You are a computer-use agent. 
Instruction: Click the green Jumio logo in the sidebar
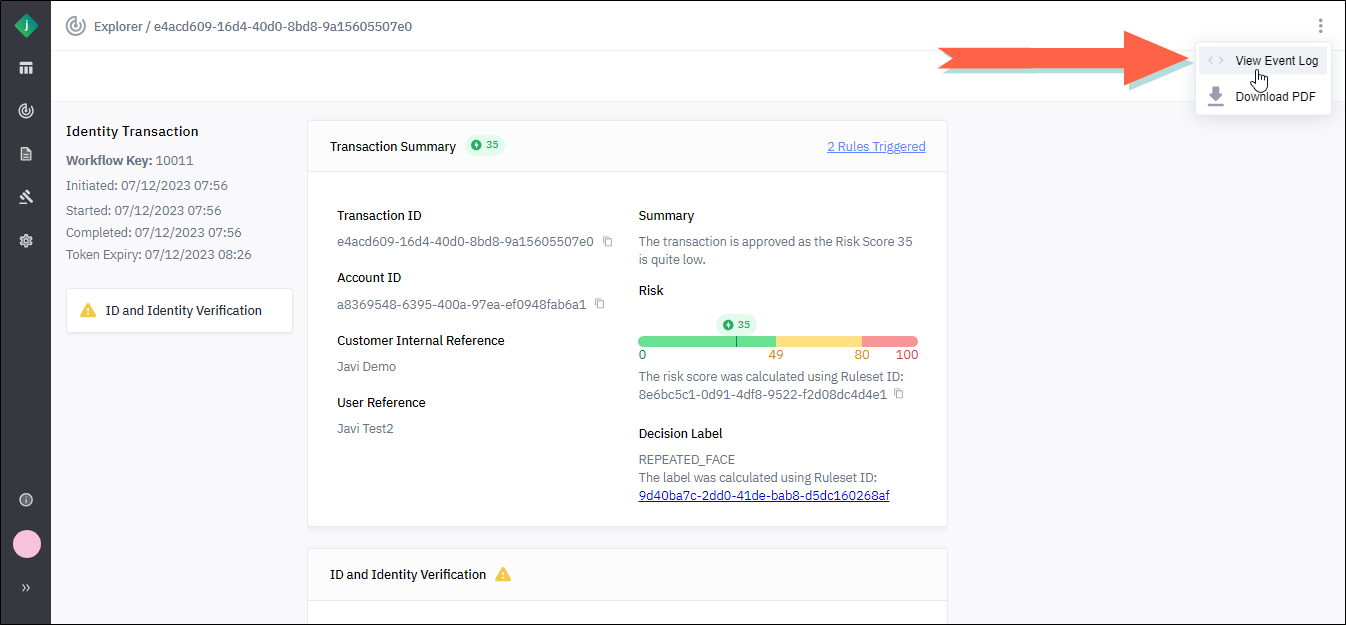pyautogui.click(x=26, y=26)
